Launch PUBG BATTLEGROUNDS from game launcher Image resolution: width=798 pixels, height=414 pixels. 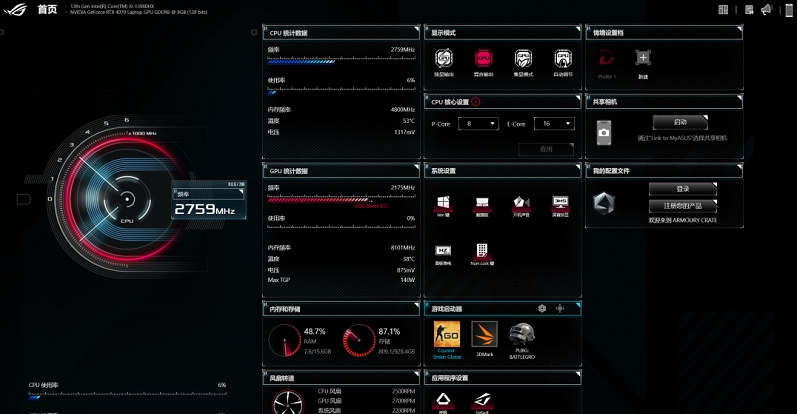click(522, 336)
